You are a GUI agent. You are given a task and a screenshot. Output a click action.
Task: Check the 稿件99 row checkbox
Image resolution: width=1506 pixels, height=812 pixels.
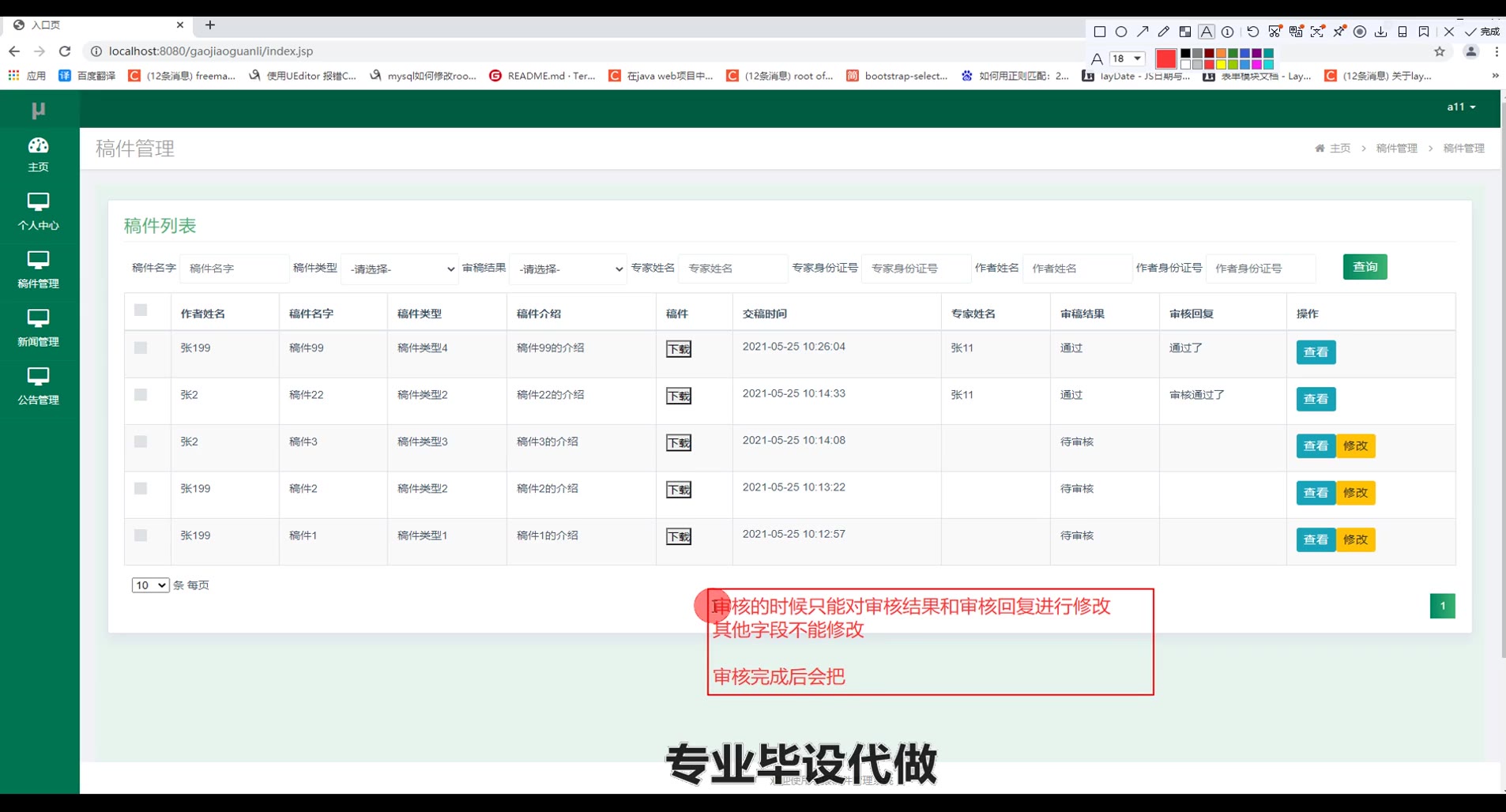click(141, 348)
